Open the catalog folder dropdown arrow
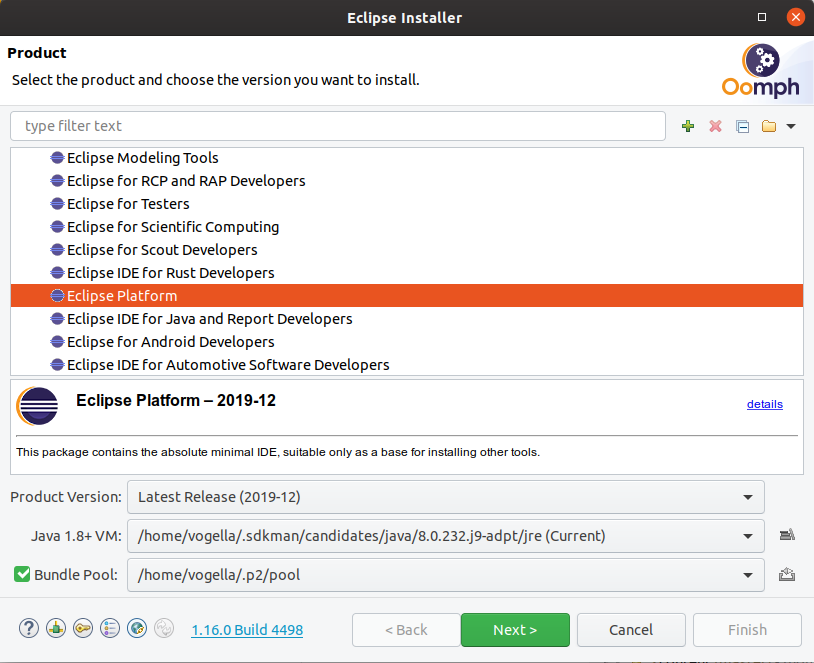This screenshot has width=814, height=663. click(x=791, y=126)
